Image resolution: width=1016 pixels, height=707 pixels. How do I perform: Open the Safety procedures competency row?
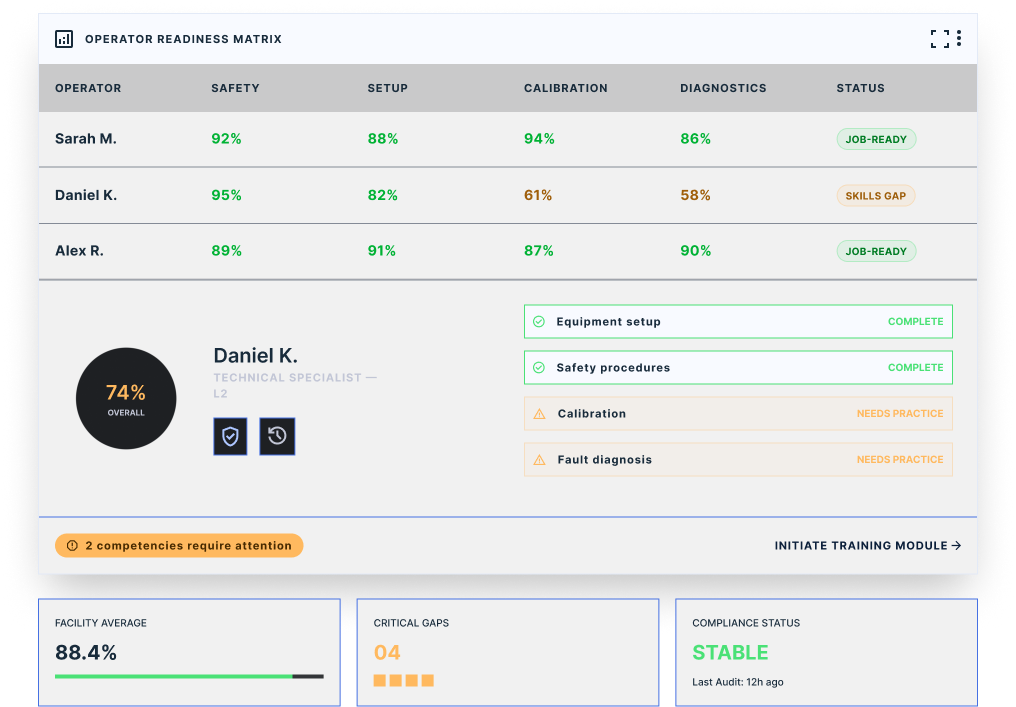pyautogui.click(x=738, y=367)
